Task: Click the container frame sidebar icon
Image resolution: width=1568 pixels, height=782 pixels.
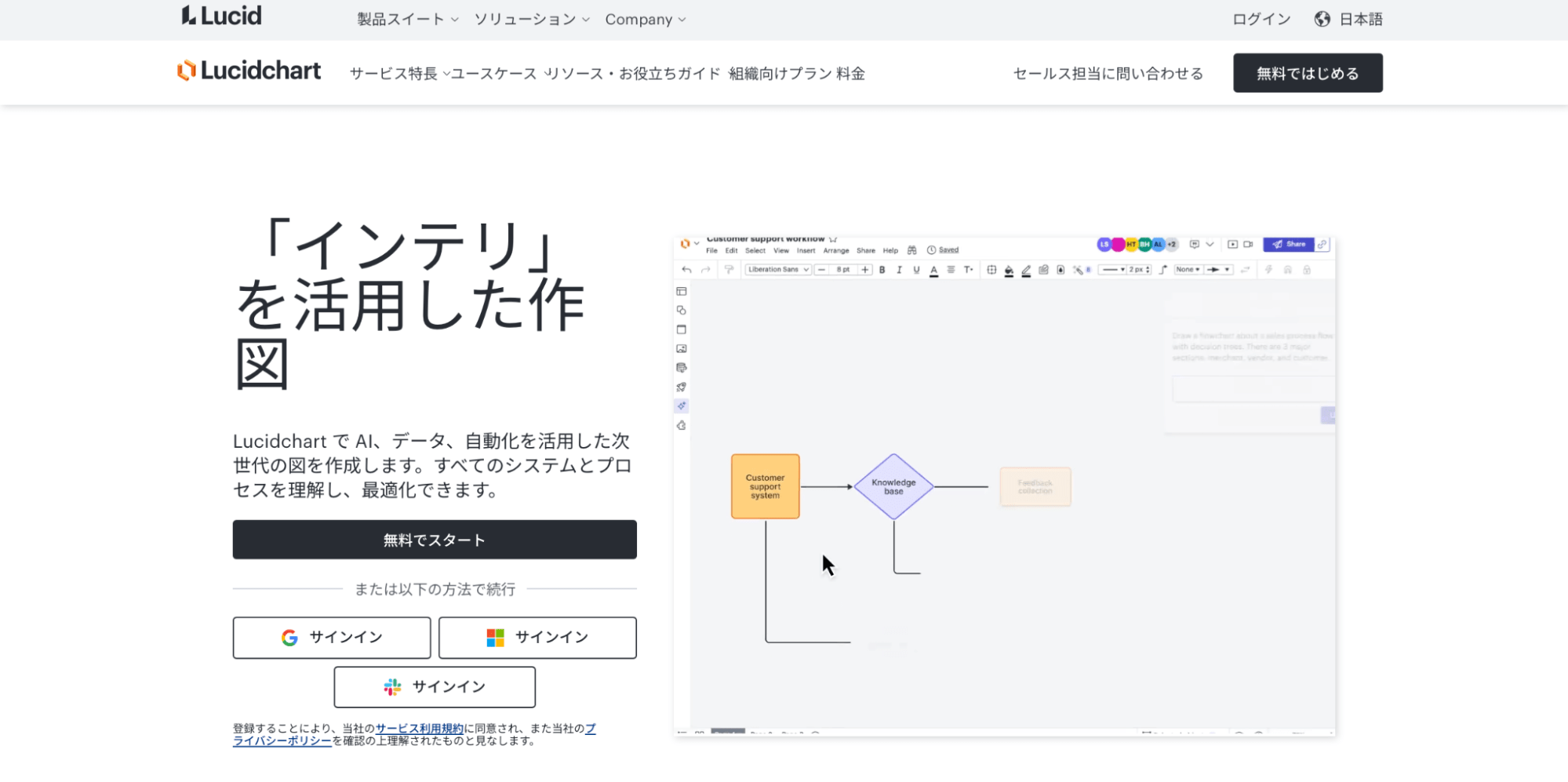Action: point(682,329)
